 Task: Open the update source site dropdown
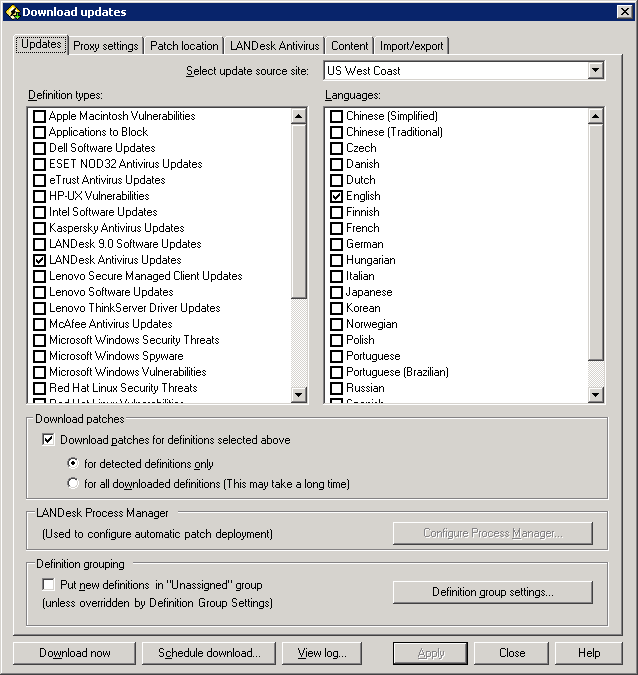point(595,70)
